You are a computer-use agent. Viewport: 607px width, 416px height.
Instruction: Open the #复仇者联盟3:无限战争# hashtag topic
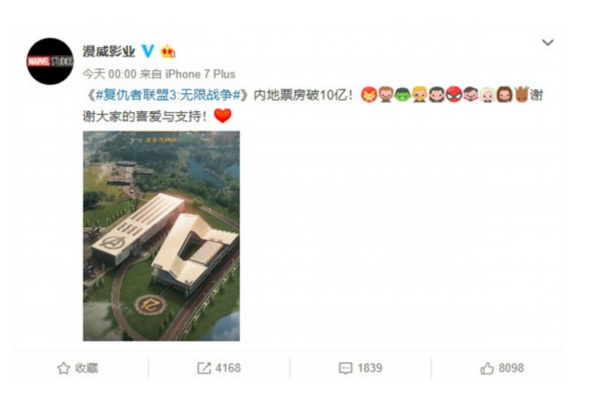168,95
